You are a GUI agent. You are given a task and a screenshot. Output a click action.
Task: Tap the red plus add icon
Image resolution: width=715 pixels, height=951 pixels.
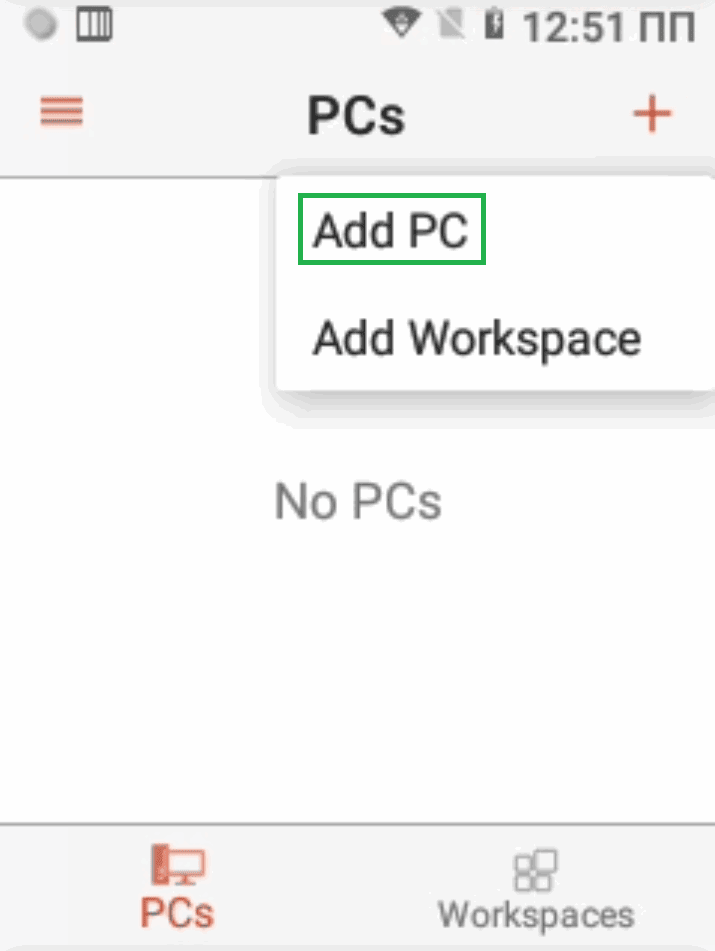coord(652,114)
